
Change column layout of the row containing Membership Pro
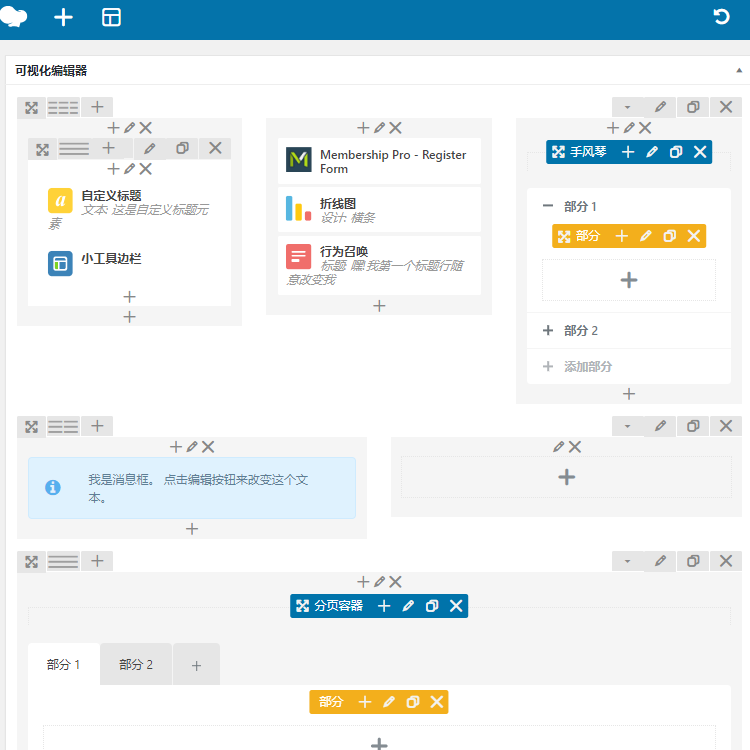click(63, 107)
